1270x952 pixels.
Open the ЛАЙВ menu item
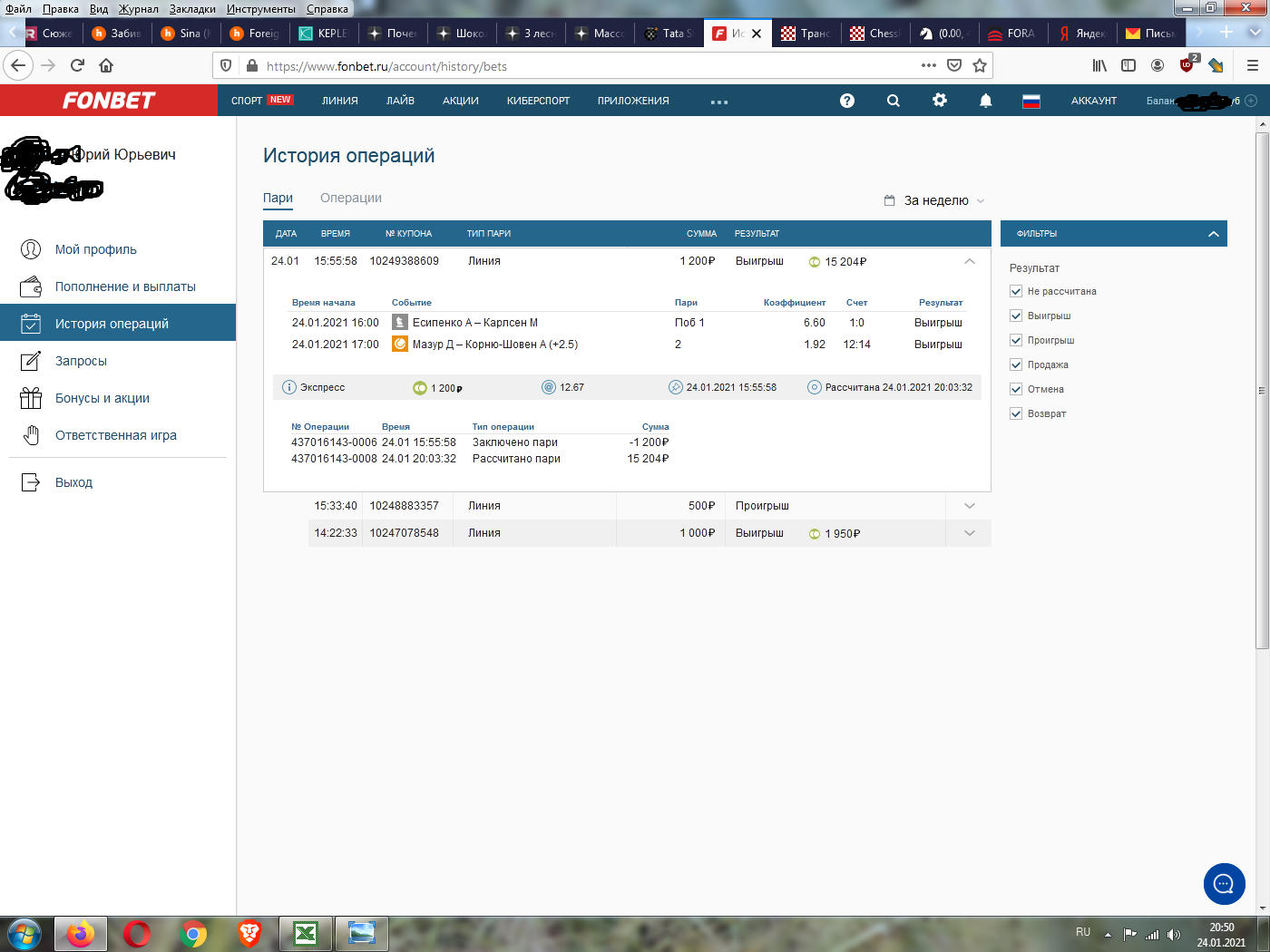(x=400, y=101)
